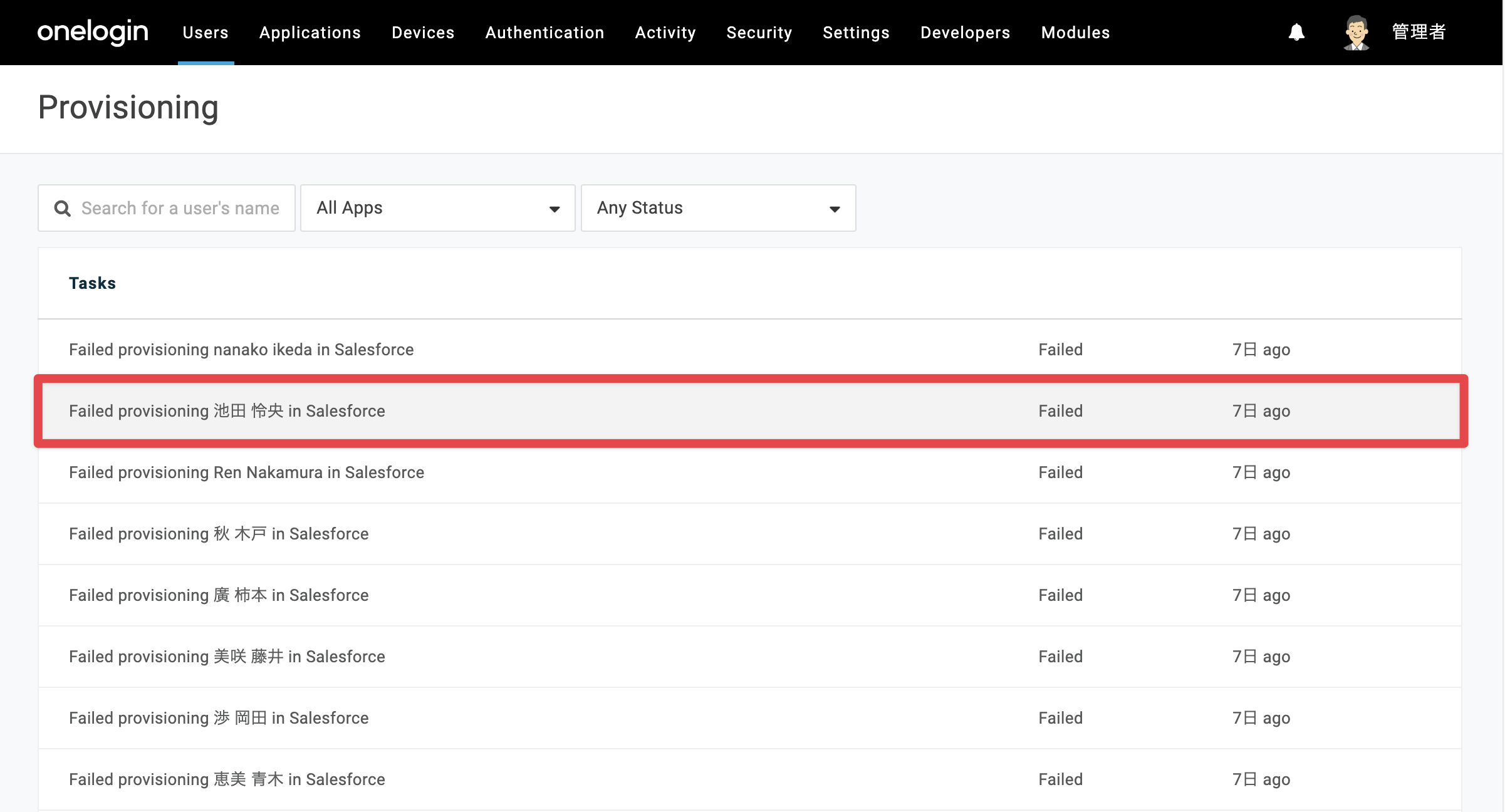Expand the Any Status dropdown

coord(719,208)
